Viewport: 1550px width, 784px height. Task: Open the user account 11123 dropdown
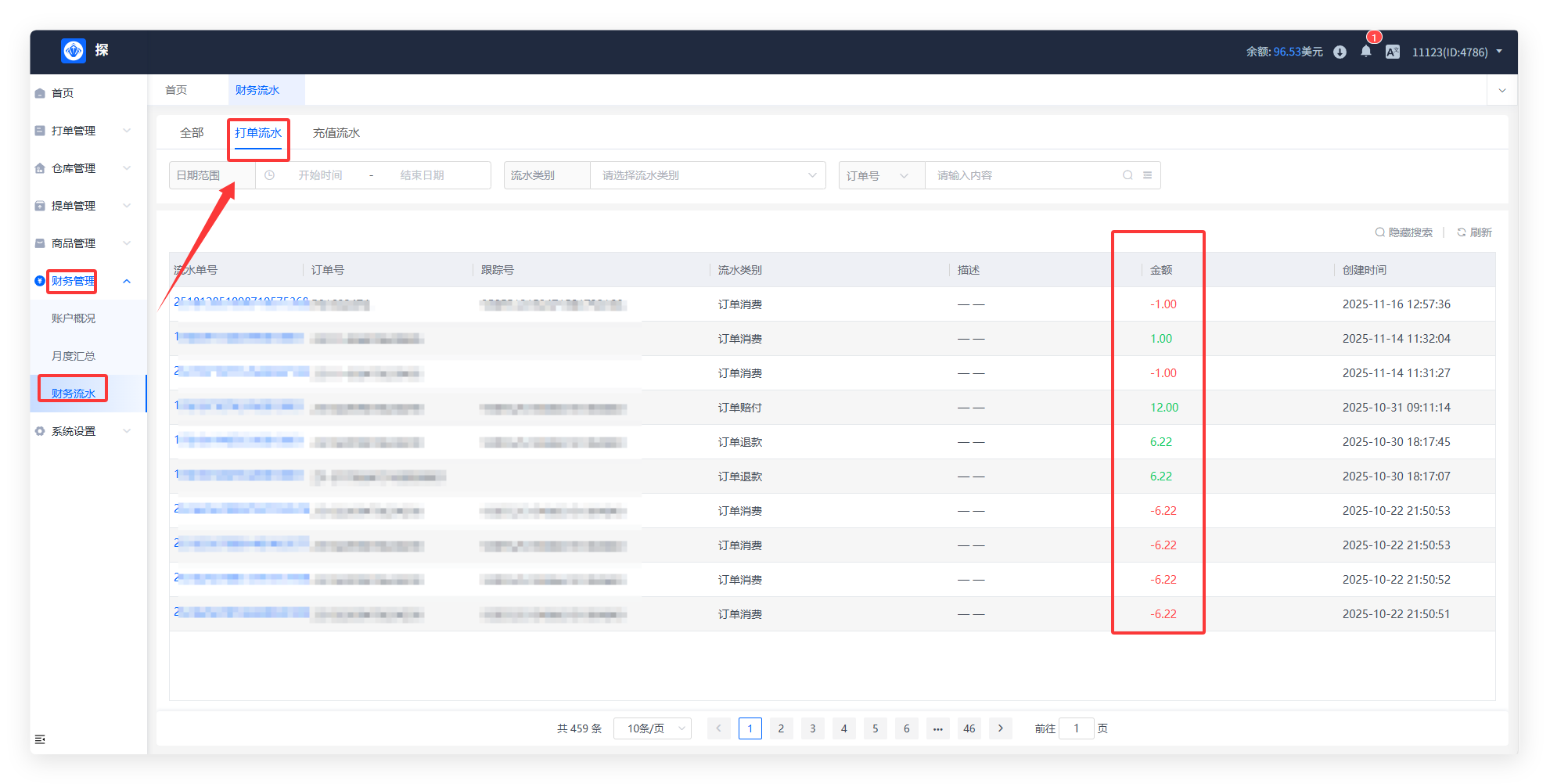point(1456,52)
